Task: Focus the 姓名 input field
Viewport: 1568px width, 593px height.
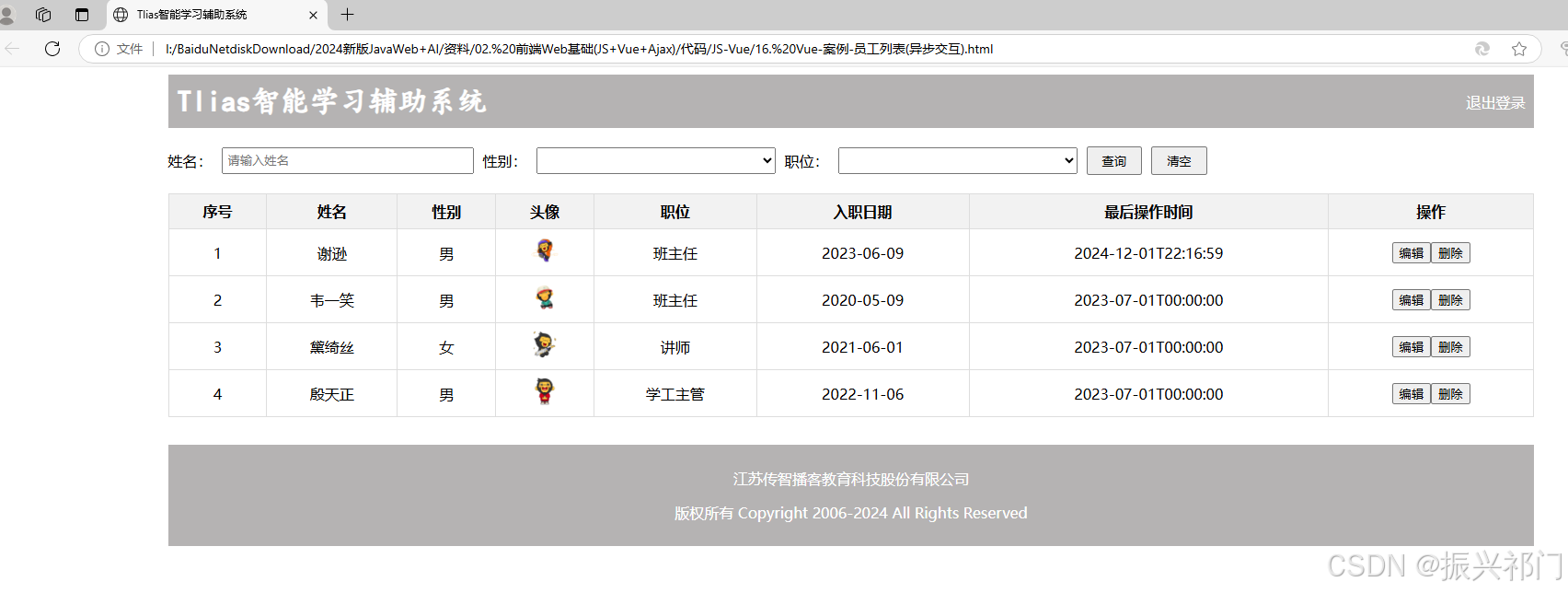Action: click(348, 161)
